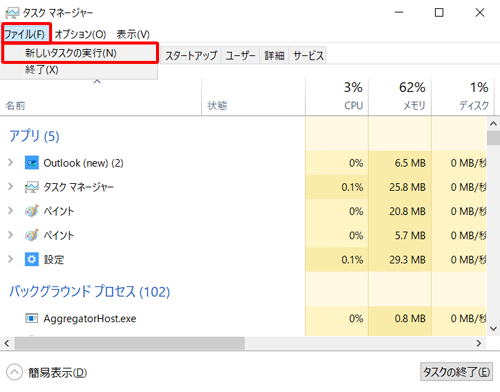Screen dimensions: 500x392
Task: Select the タスク マネージャー process name
Action: 79,187
